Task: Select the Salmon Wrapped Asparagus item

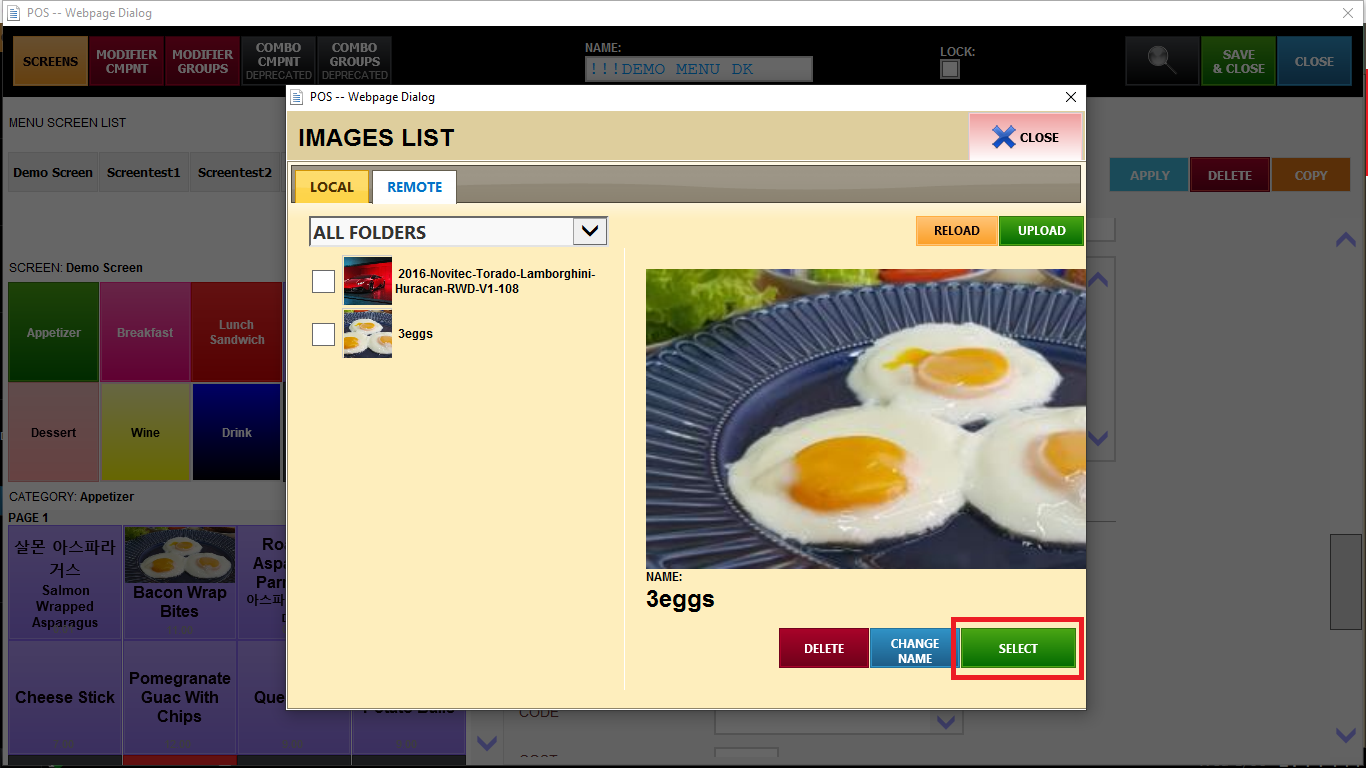Action: [65, 583]
